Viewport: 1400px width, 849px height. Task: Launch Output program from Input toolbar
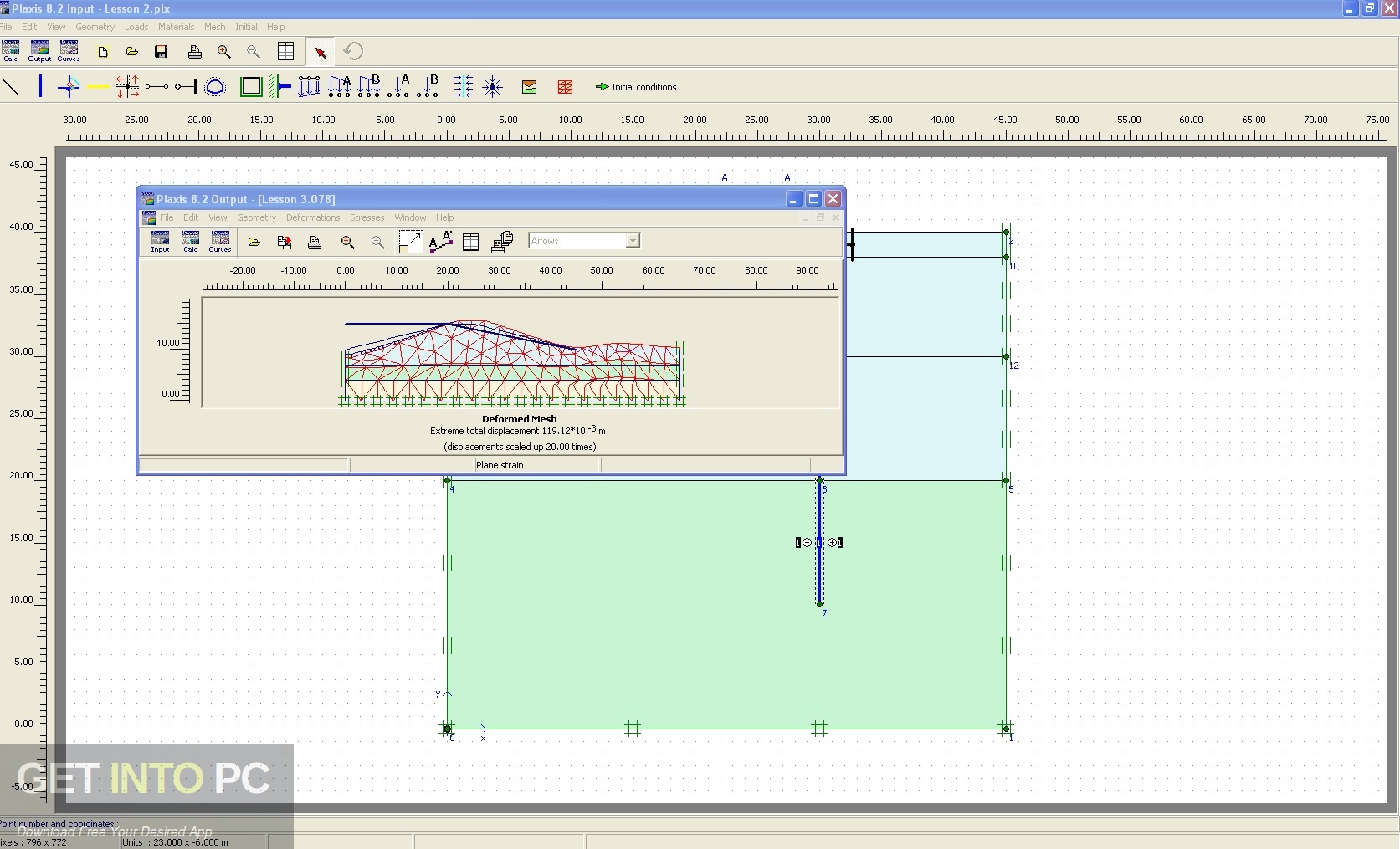(39, 50)
